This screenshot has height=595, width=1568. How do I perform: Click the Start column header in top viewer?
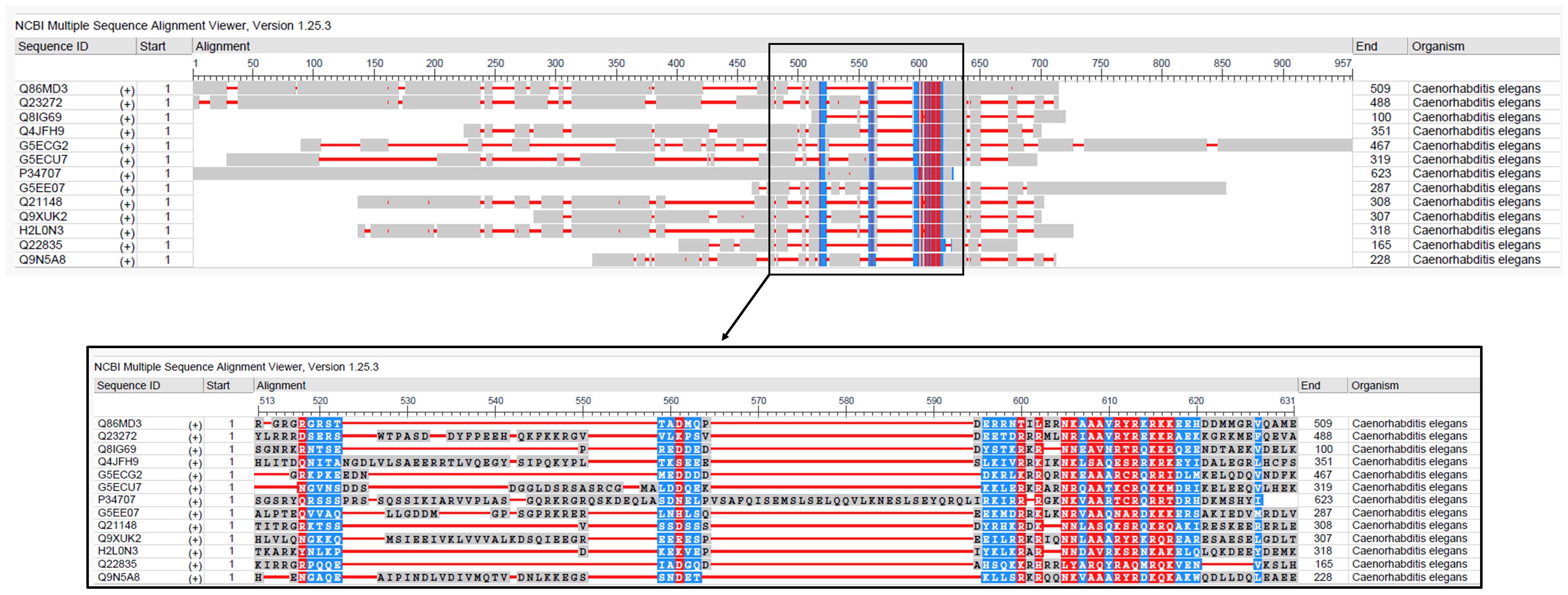152,46
